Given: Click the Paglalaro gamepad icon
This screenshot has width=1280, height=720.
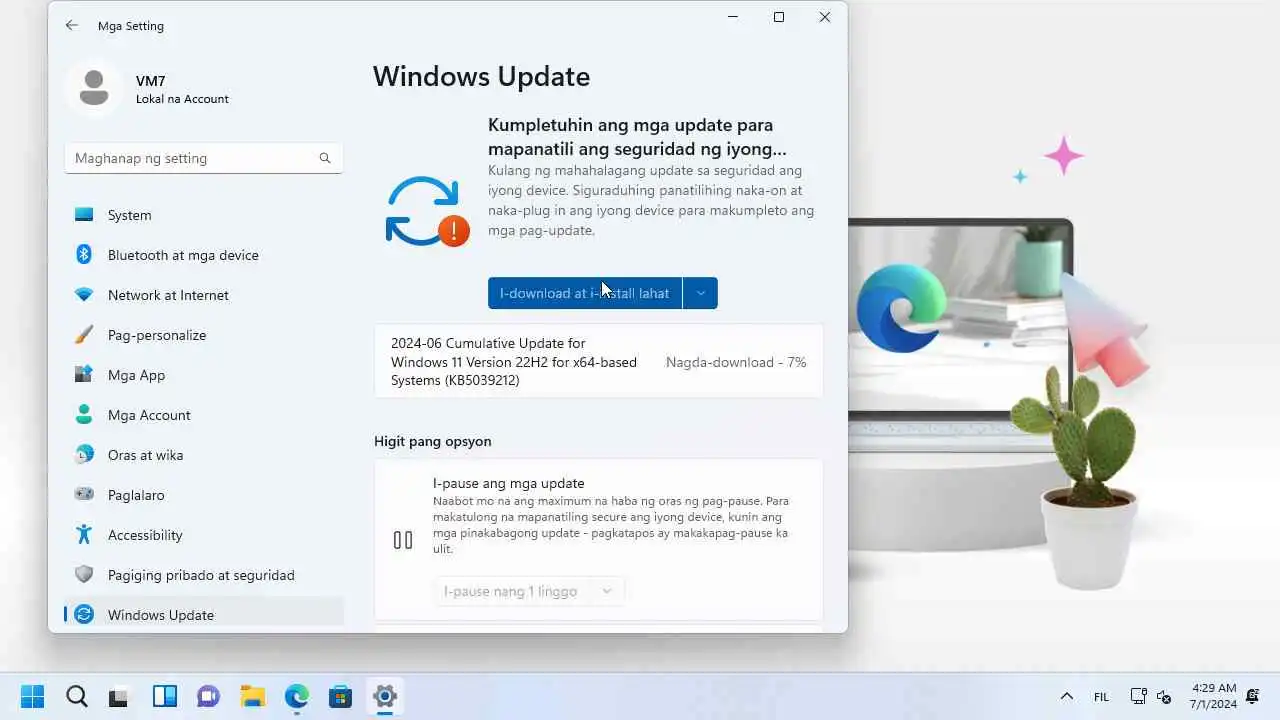Looking at the screenshot, I should click(84, 495).
